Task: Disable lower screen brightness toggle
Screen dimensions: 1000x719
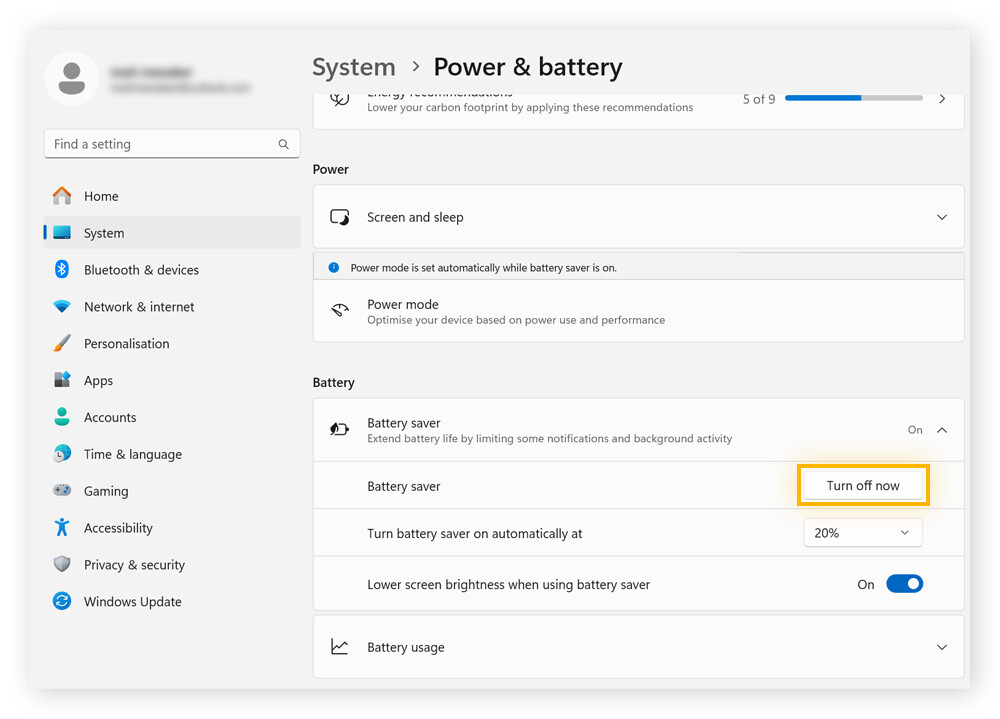Action: coord(904,584)
